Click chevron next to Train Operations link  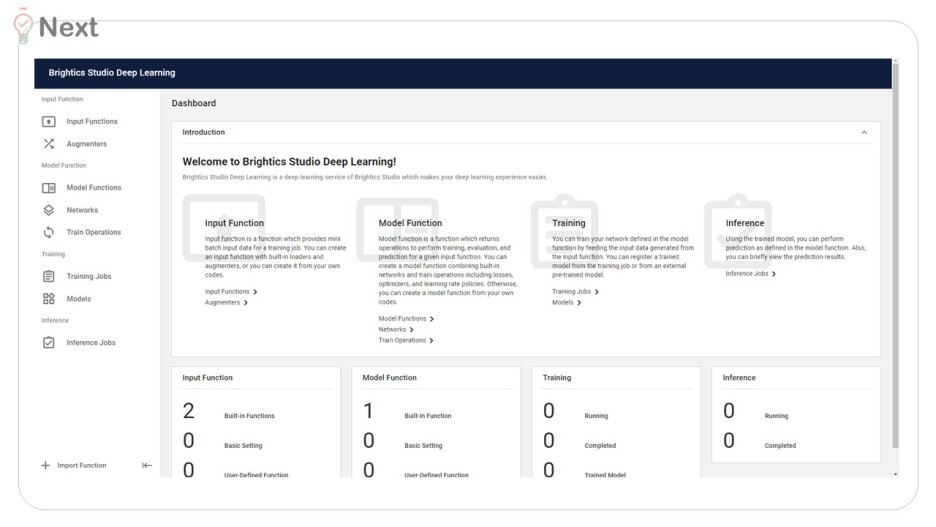tap(431, 340)
